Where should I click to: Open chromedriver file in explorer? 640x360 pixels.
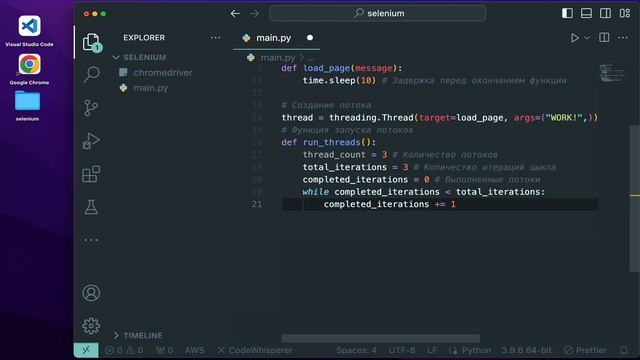coord(163,73)
